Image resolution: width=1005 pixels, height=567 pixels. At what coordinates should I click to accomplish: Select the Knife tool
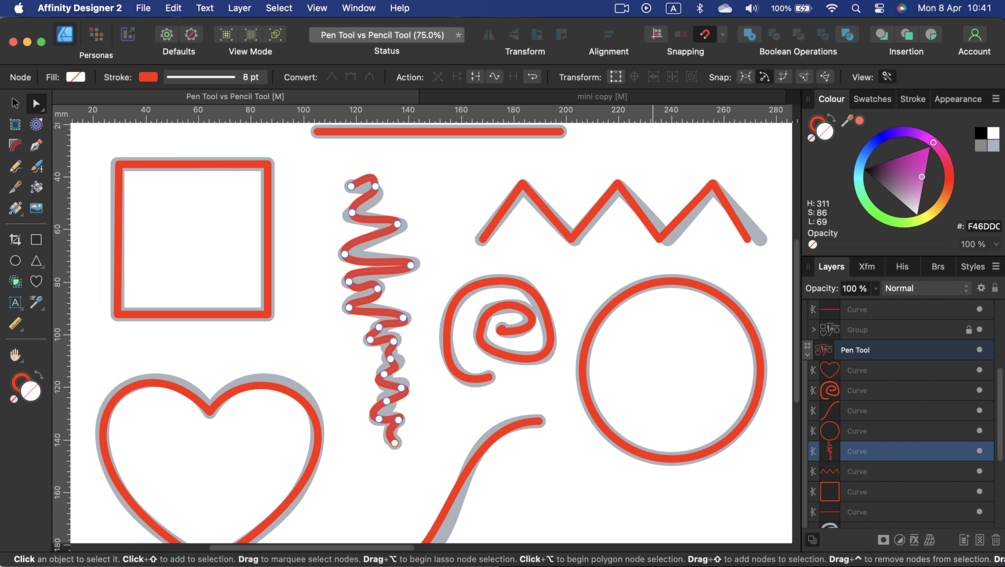[15, 187]
